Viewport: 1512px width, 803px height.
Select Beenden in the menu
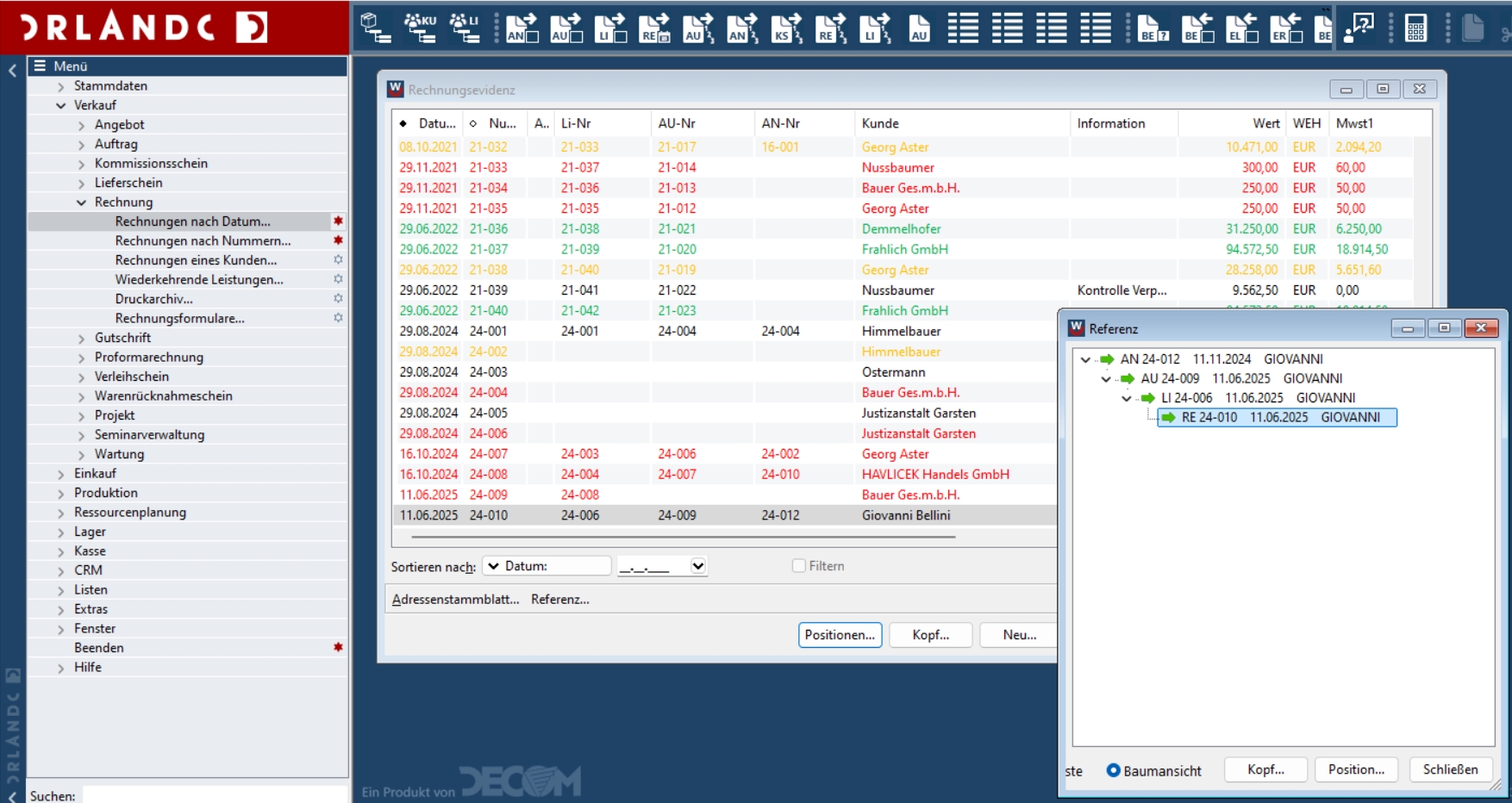[x=98, y=648]
